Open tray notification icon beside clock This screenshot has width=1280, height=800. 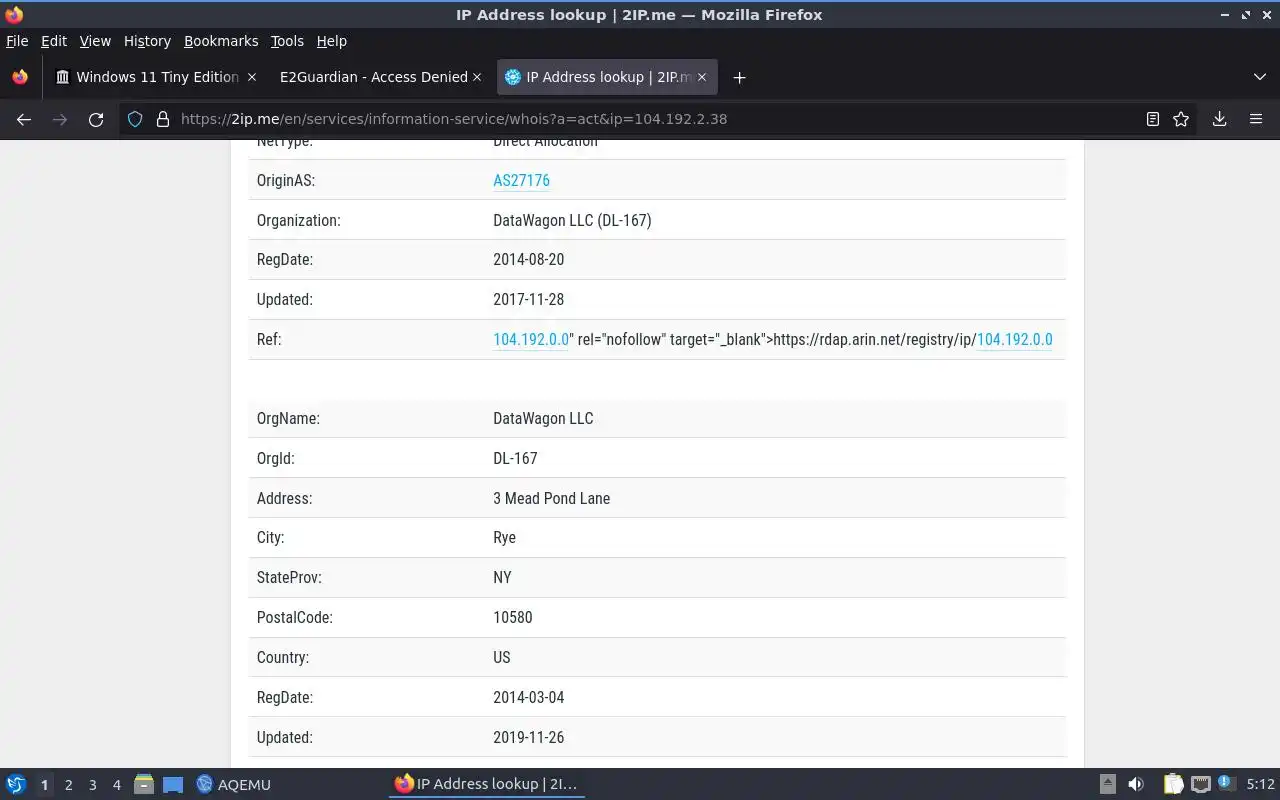1226,784
